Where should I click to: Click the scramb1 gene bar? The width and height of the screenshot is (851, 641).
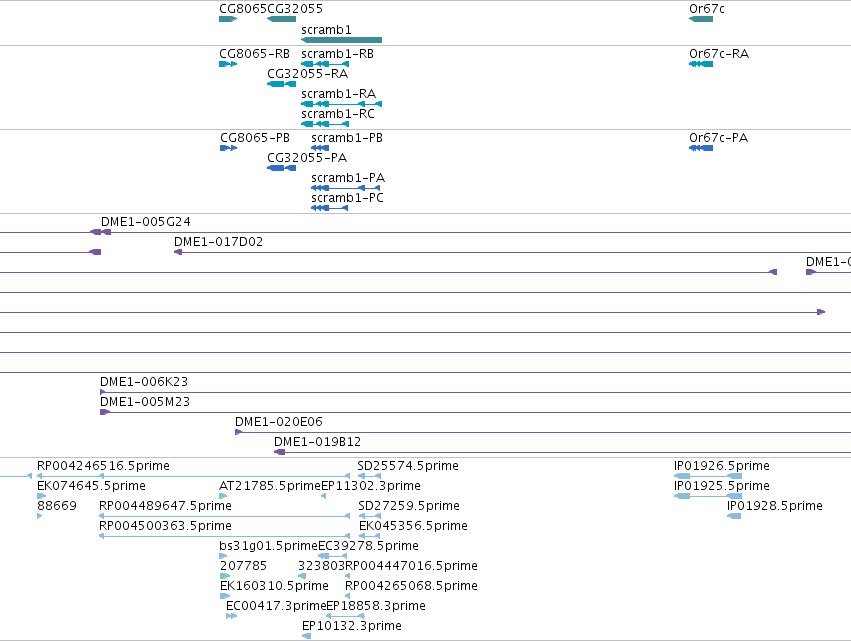[341, 40]
